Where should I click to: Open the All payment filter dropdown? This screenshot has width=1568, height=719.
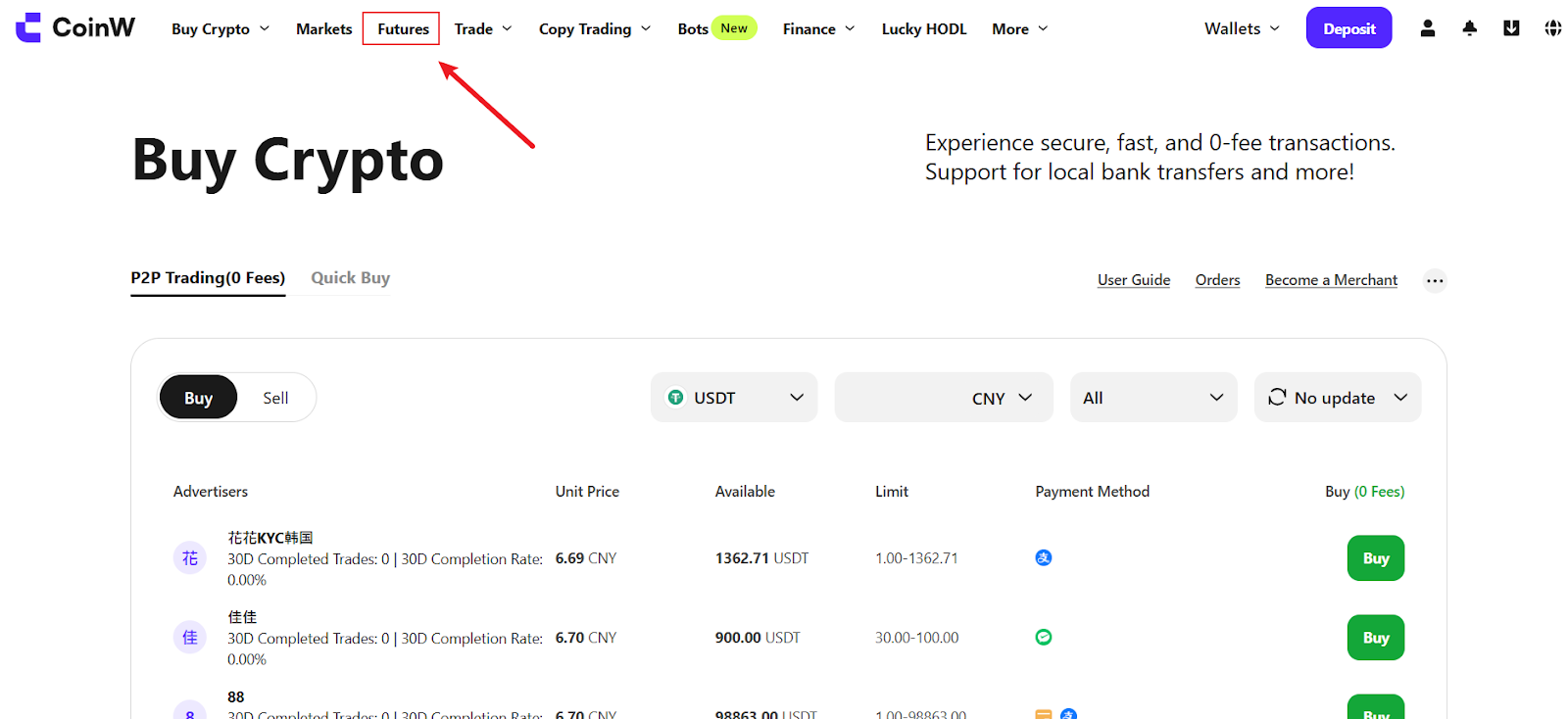tap(1153, 398)
